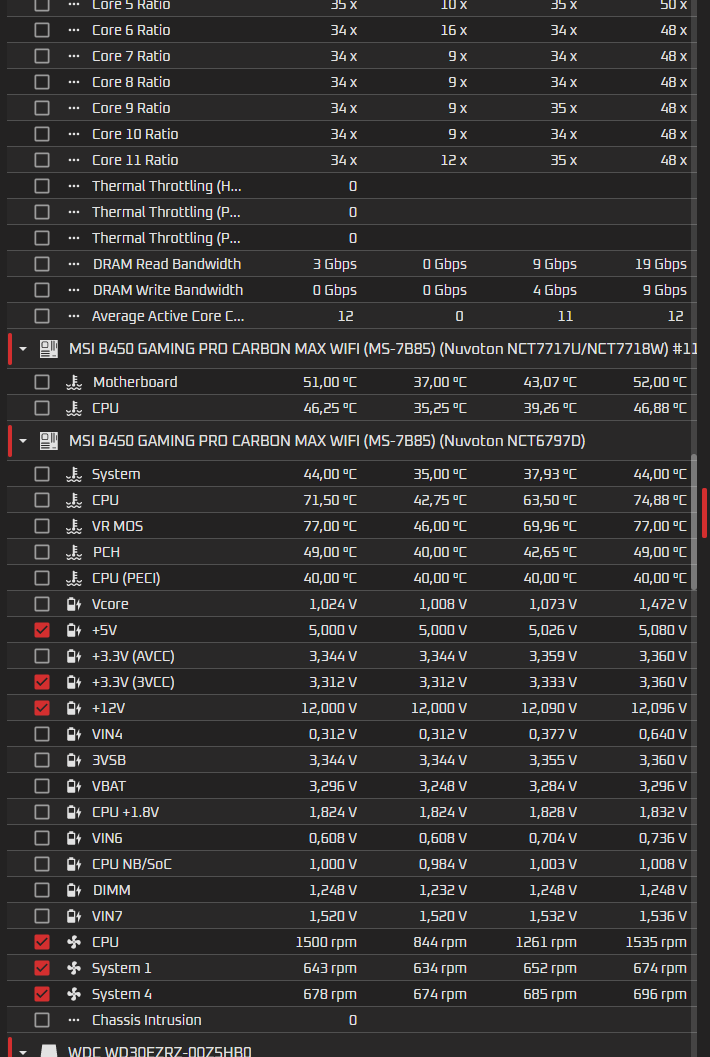Click the voltage icon beside CPU +1.8V

click(73, 812)
